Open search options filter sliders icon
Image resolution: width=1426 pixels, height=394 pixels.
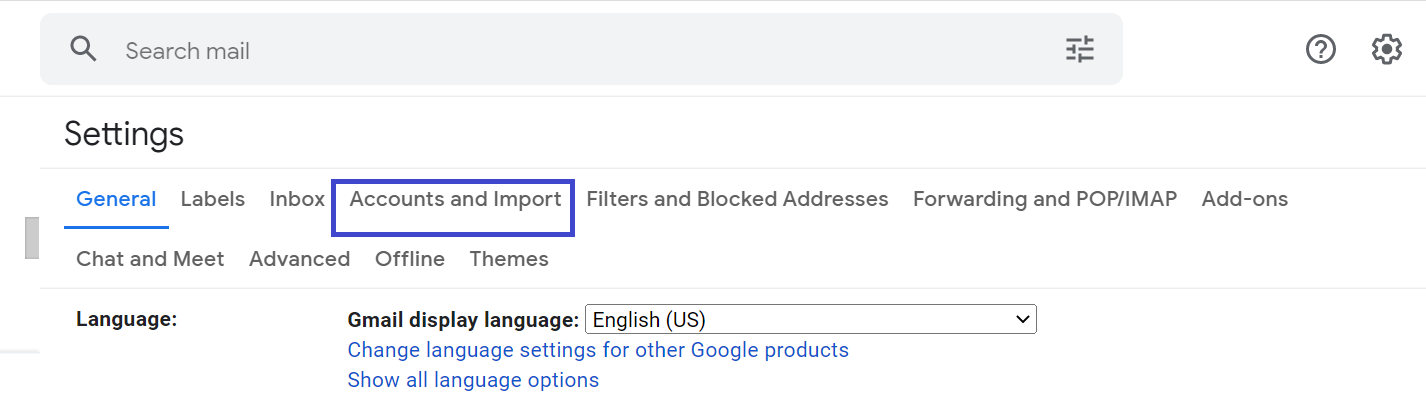(x=1080, y=49)
